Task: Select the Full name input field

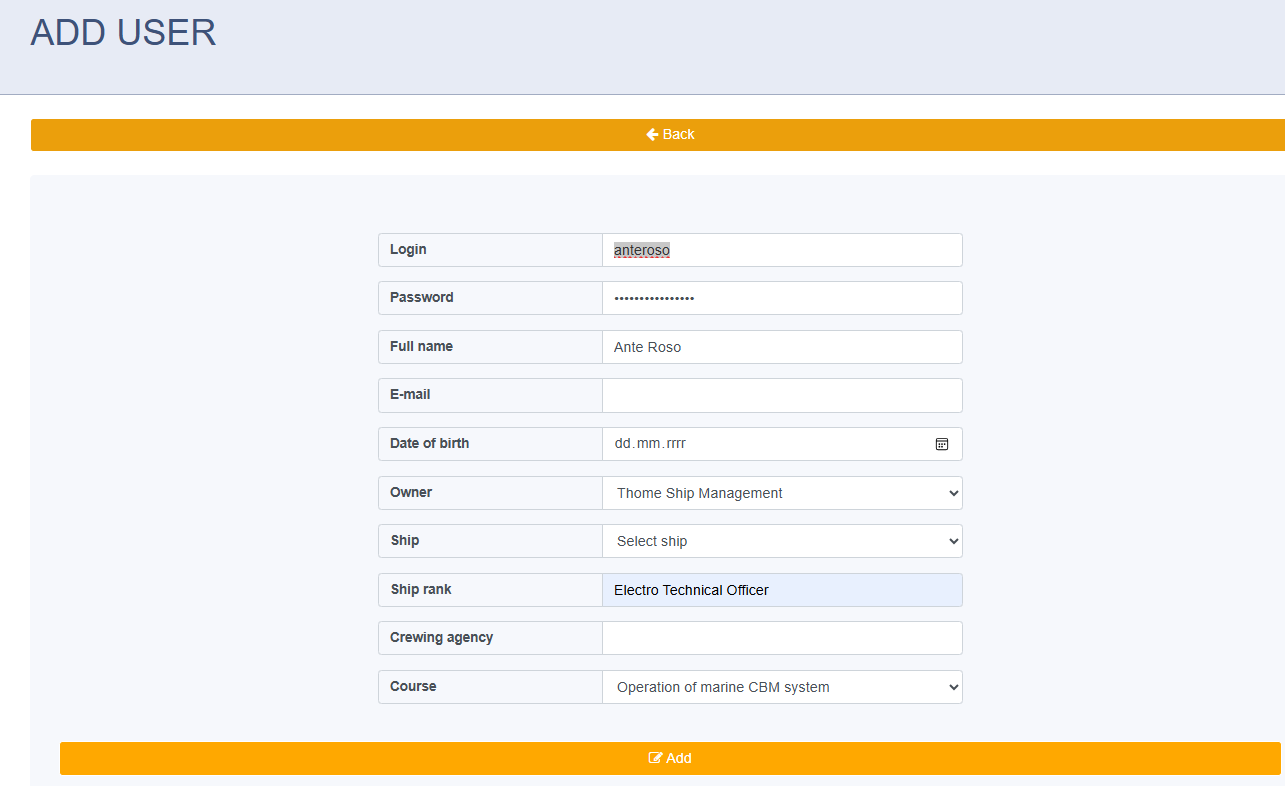Action: coord(782,347)
